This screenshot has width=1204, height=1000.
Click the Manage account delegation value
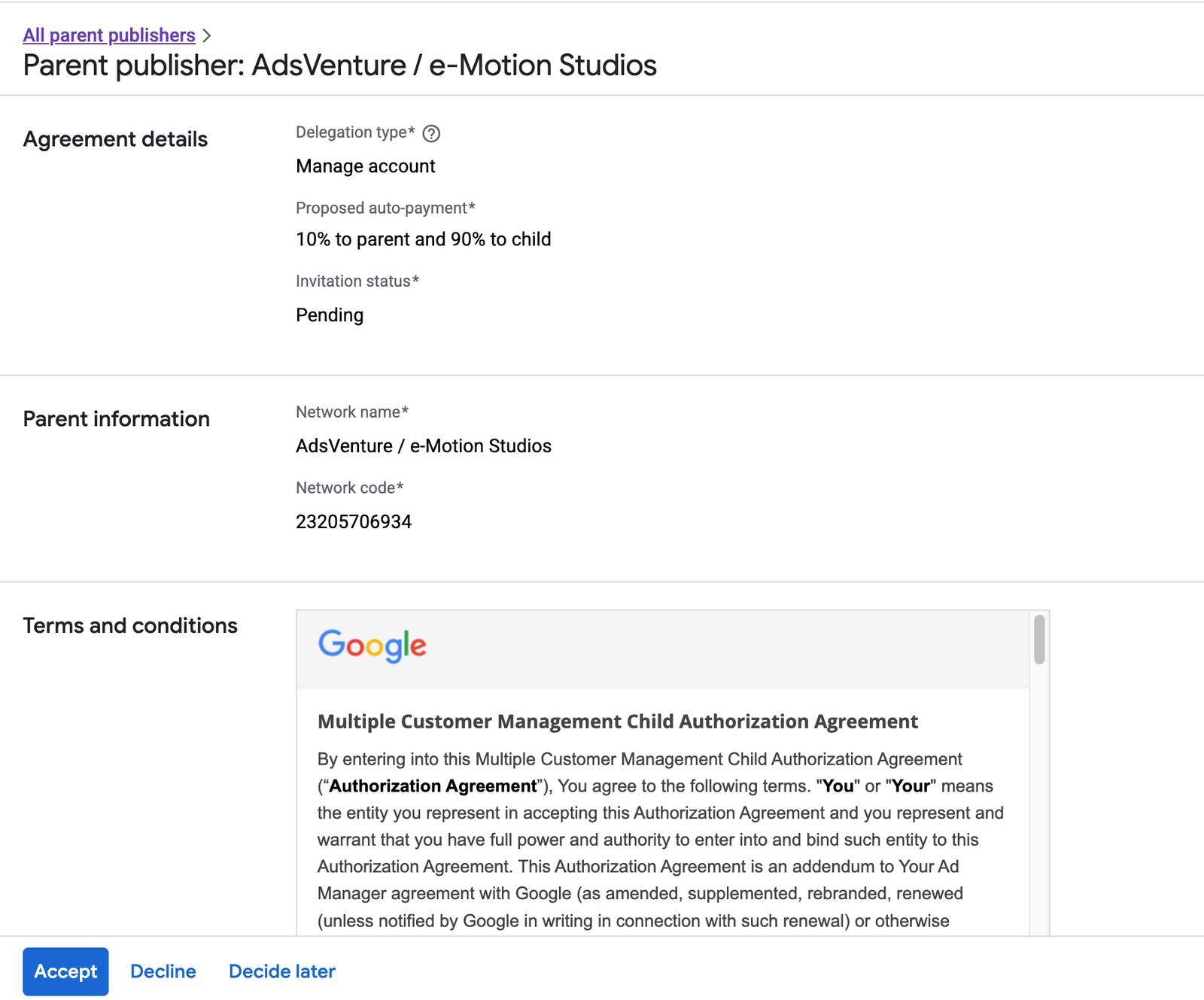[x=366, y=166]
